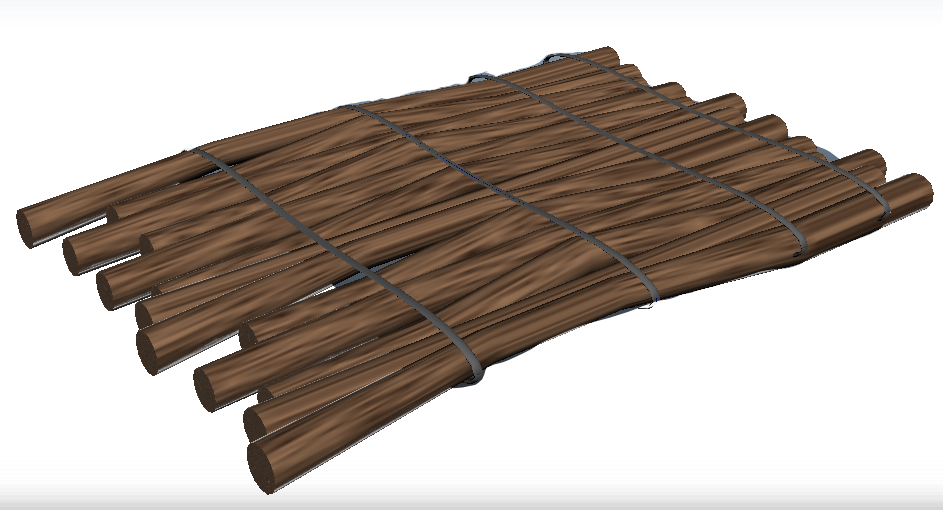This screenshot has height=510, width=943.
Task: Click the far-left log's round cut end
Action: [x=33, y=228]
